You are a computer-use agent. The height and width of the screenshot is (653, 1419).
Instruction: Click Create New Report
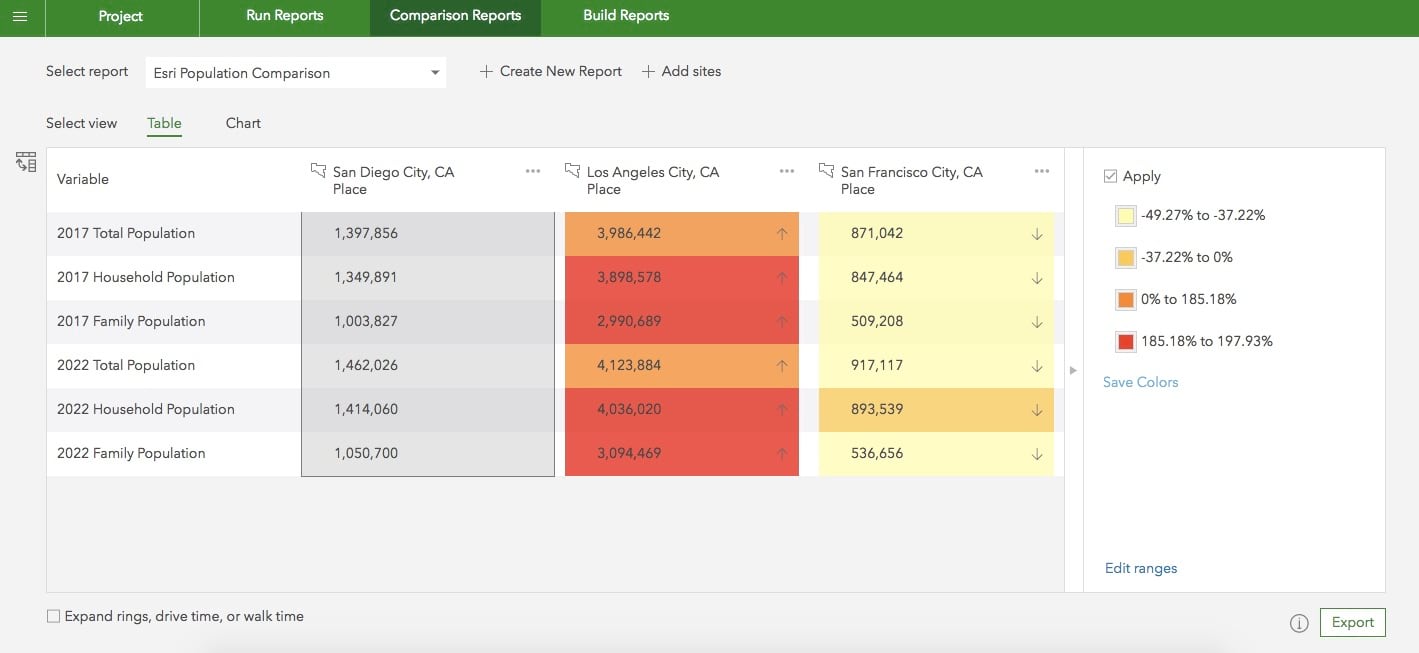551,72
